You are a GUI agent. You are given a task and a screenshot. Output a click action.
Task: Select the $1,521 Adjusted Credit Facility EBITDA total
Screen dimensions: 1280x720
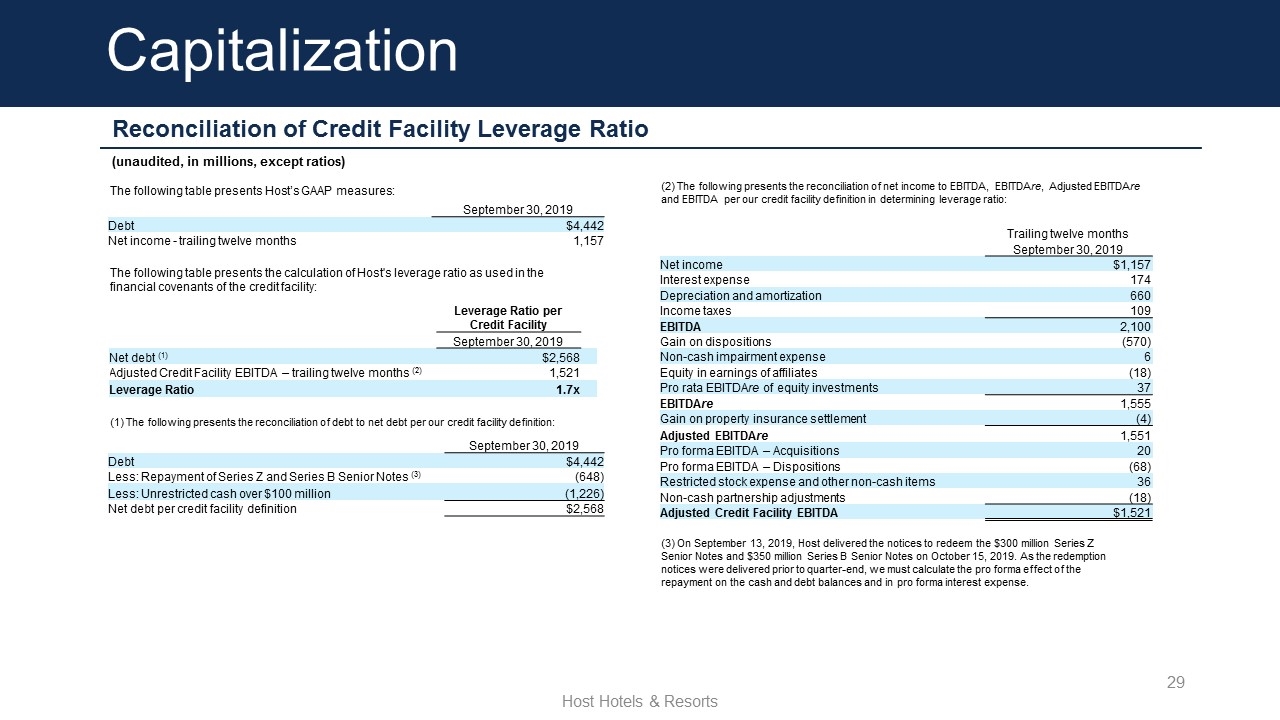point(1132,513)
